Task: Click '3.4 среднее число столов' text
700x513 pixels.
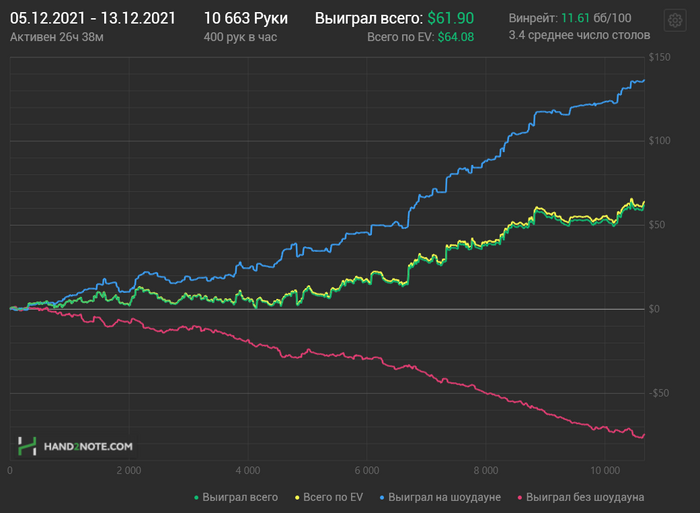Action: click(579, 35)
